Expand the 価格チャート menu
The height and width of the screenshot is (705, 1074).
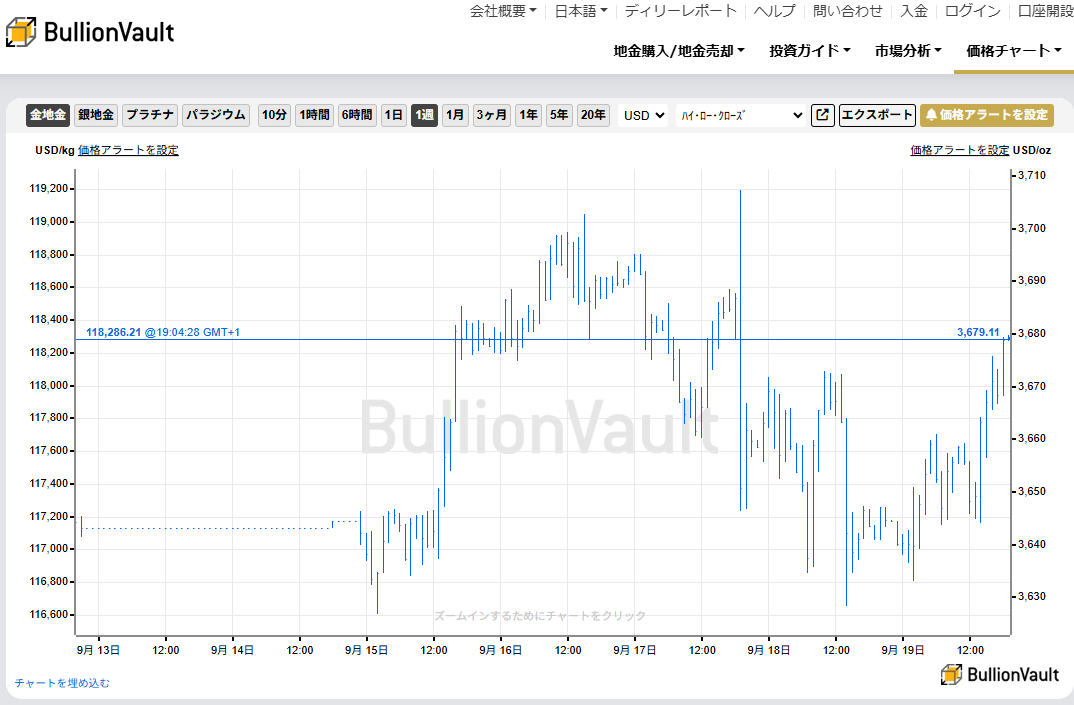(1014, 51)
